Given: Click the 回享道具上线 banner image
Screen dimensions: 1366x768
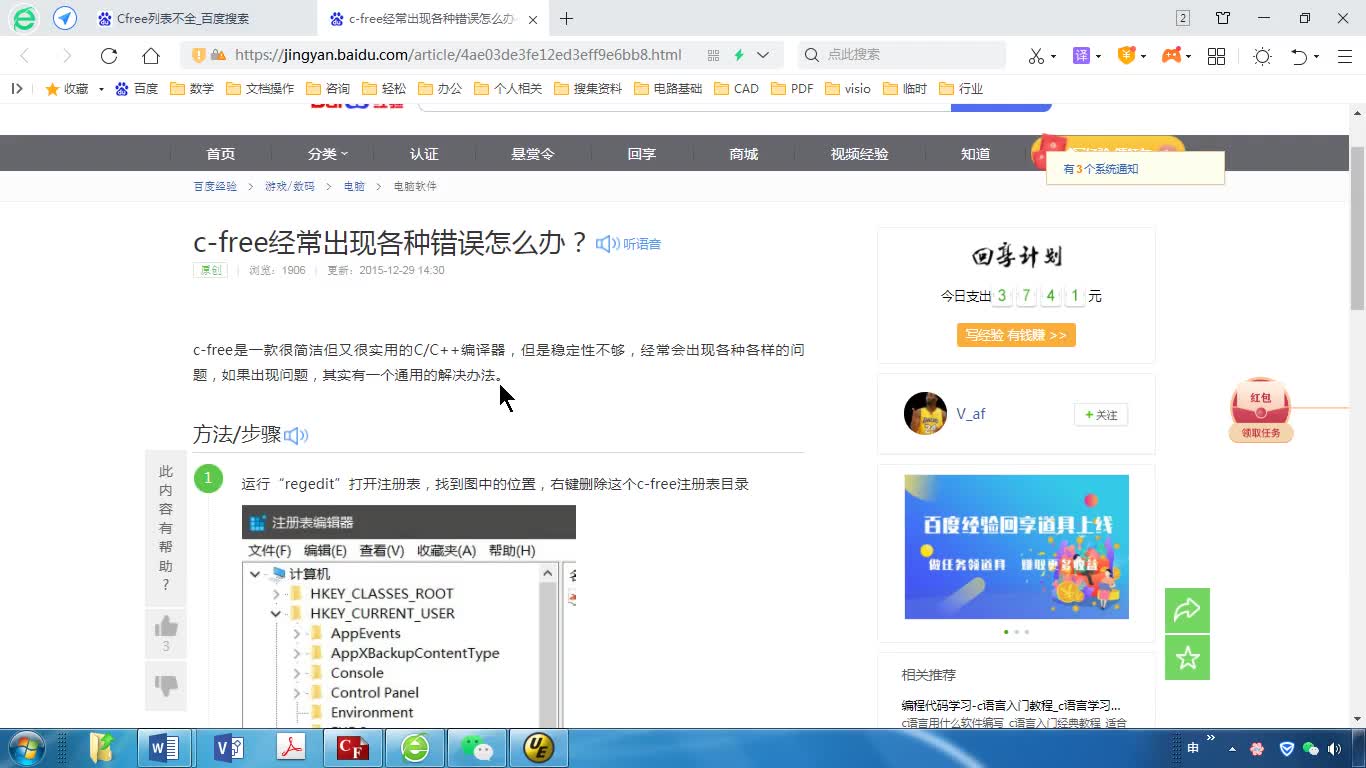Looking at the screenshot, I should point(1016,547).
